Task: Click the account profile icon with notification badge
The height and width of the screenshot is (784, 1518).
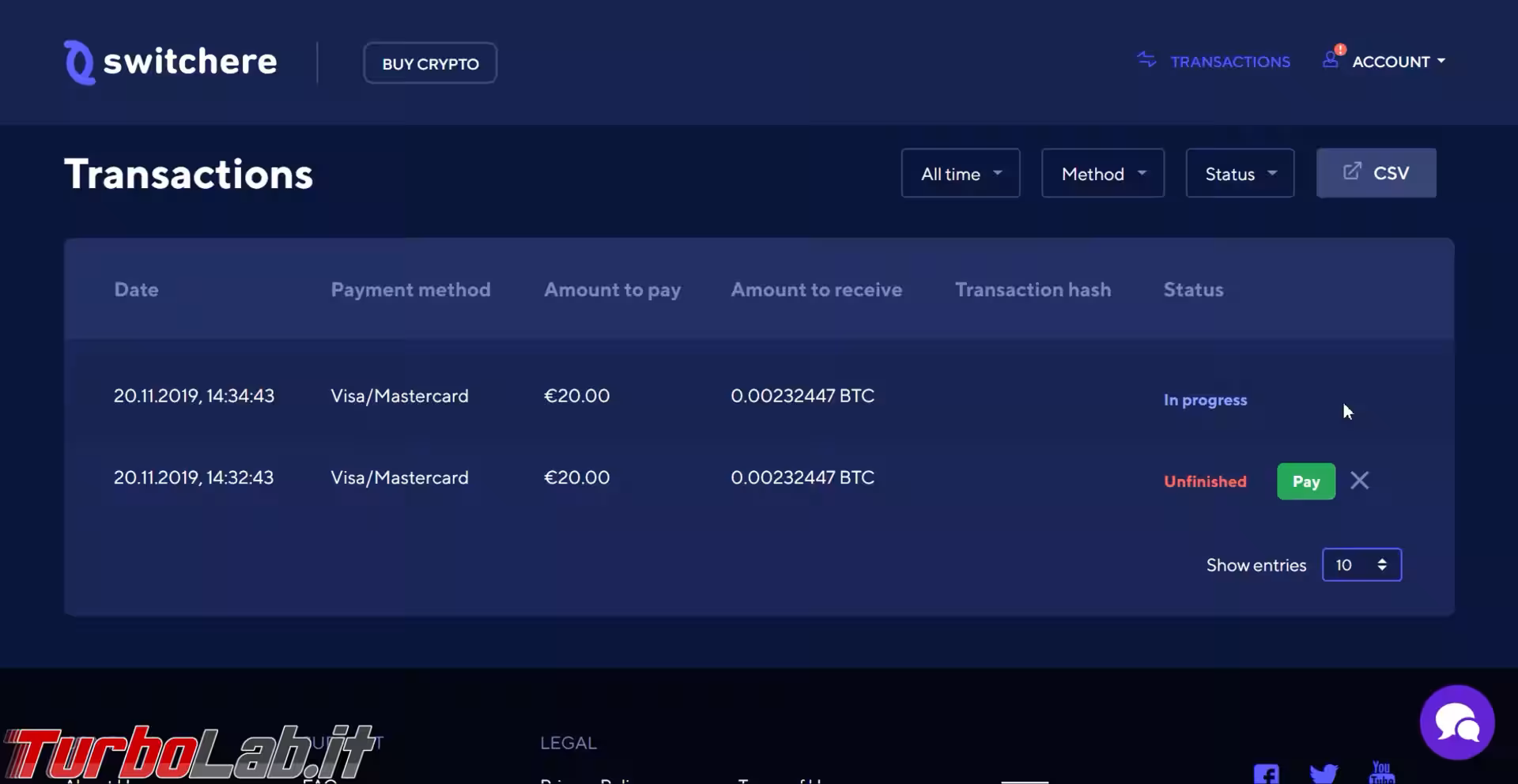Action: [x=1331, y=59]
